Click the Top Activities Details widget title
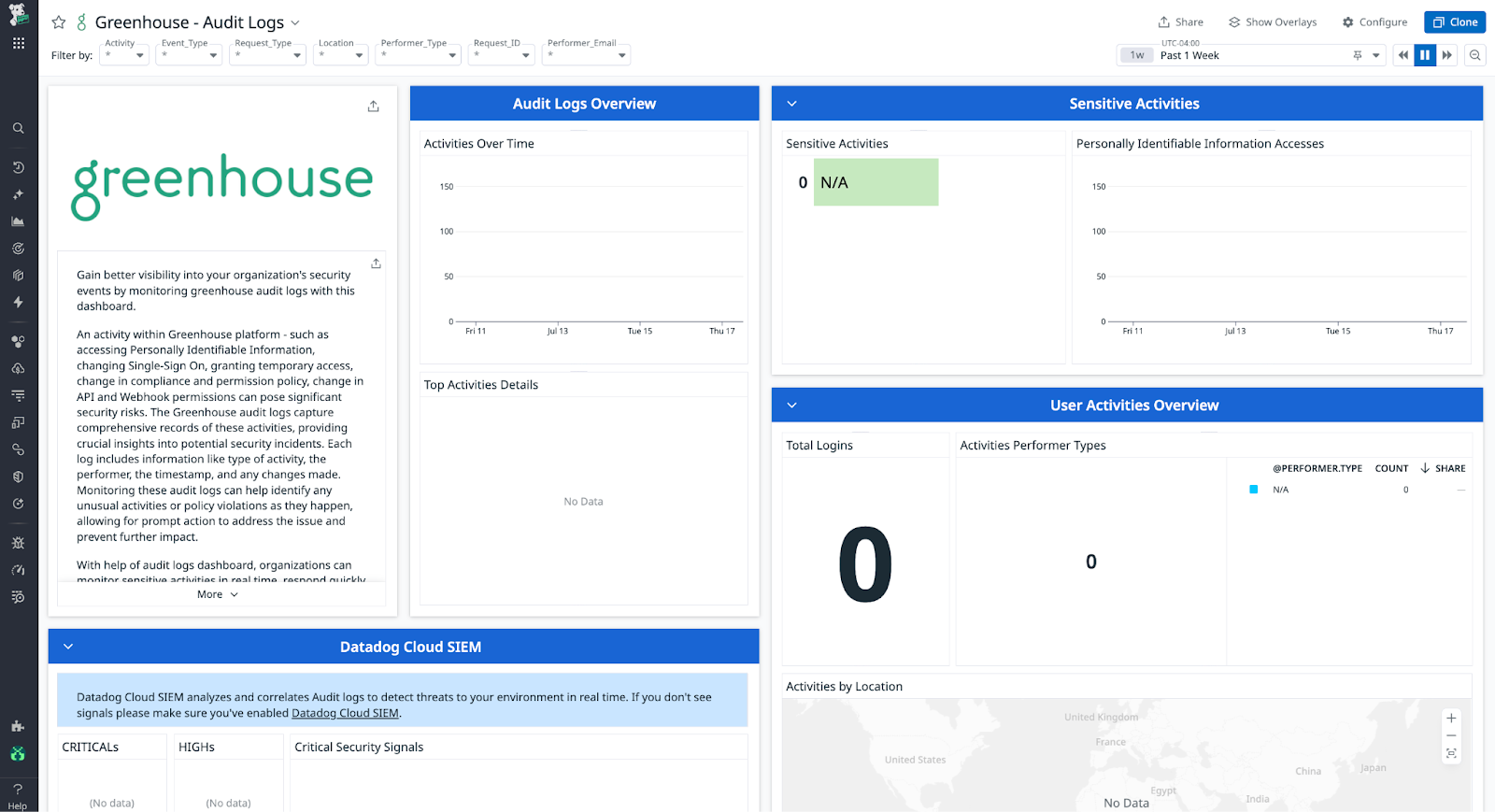The image size is (1495, 812). point(481,385)
